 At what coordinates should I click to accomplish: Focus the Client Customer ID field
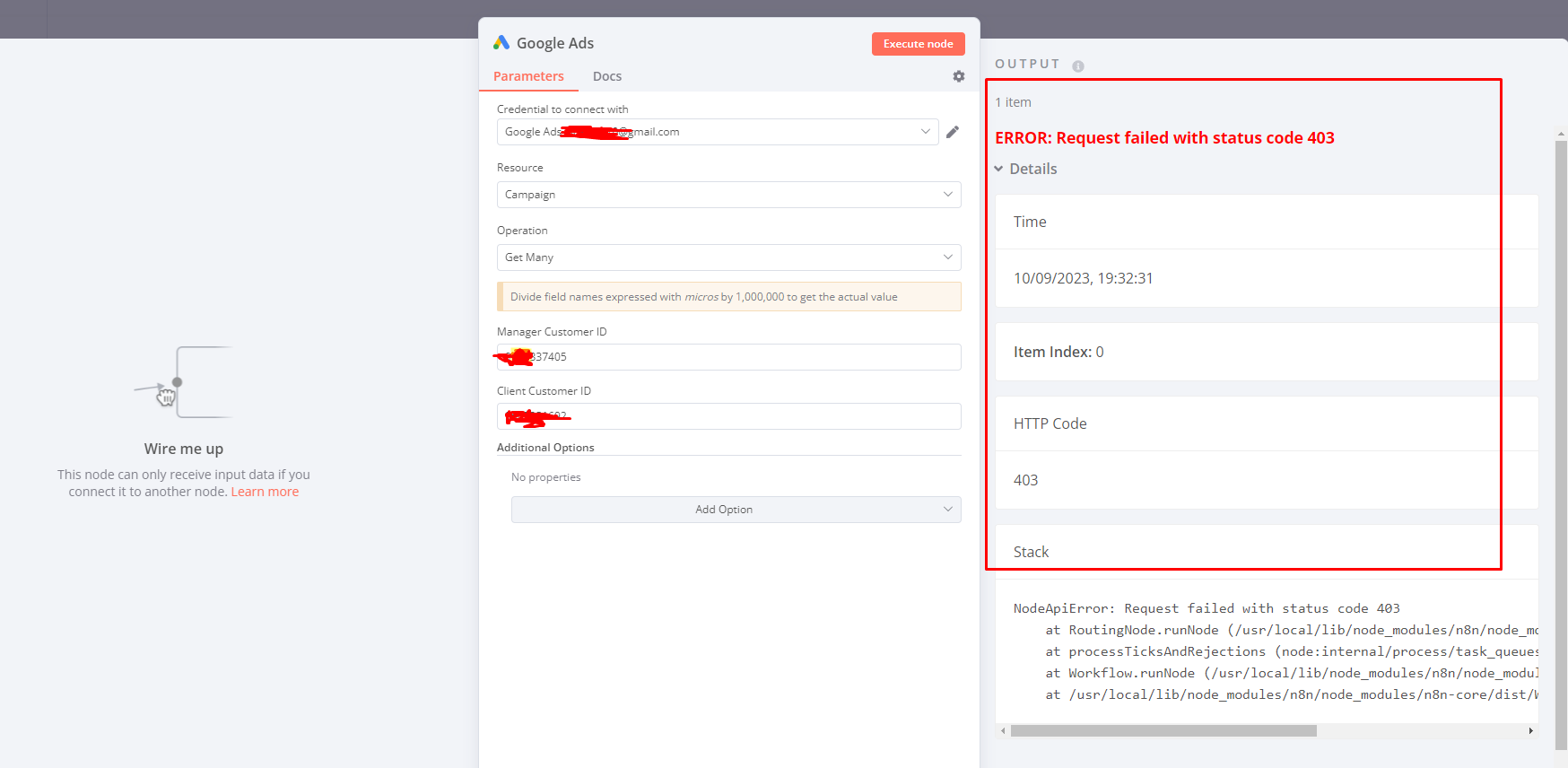coord(729,416)
